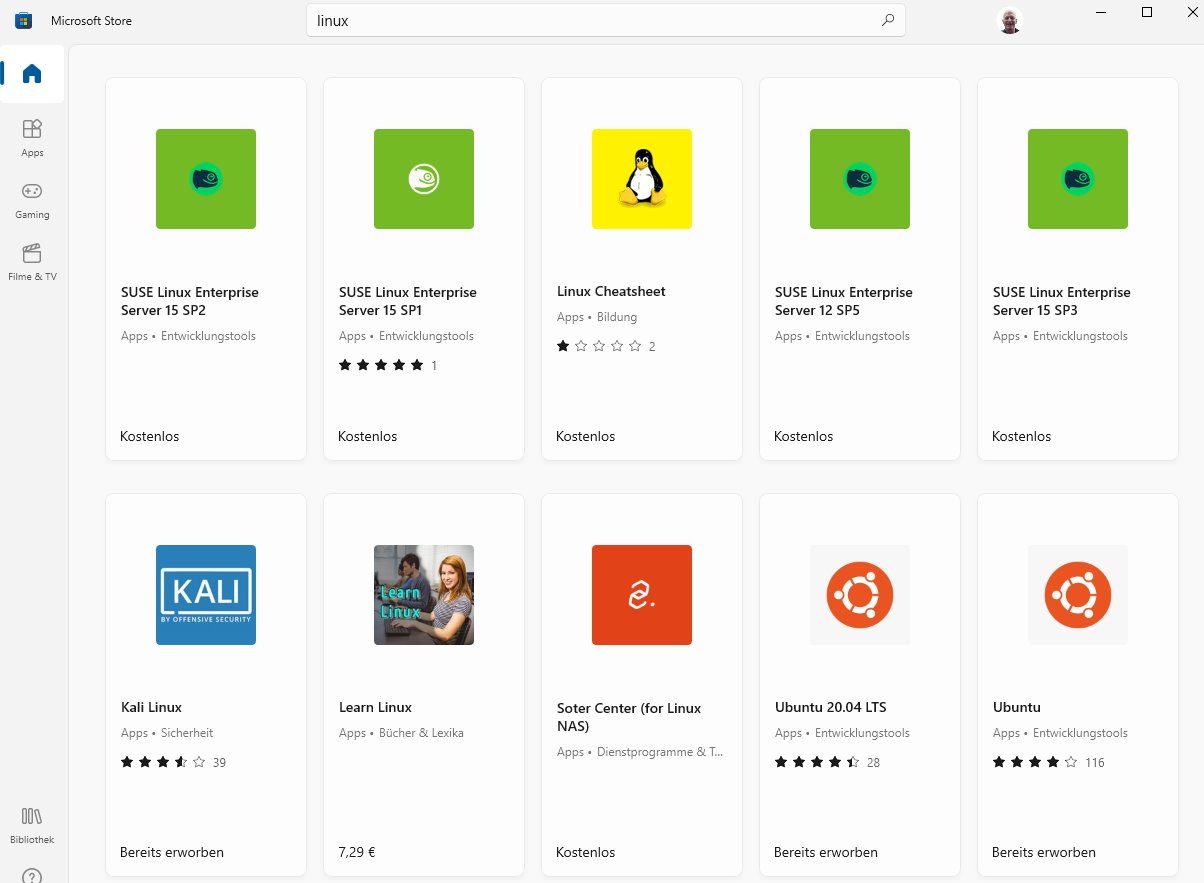Click the five-star rating on SUSE 15 SP1

click(381, 365)
